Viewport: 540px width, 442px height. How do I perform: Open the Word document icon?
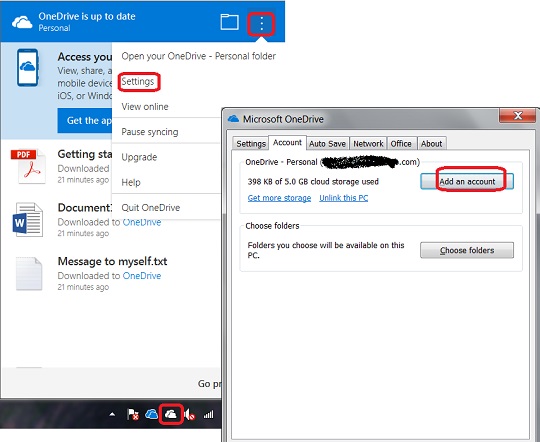pyautogui.click(x=28, y=220)
